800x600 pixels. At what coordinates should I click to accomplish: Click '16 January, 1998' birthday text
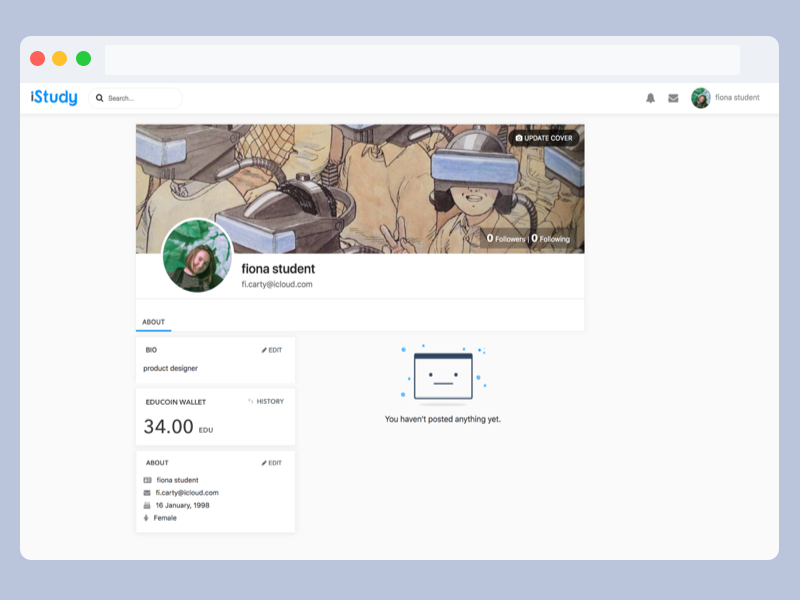click(x=182, y=506)
